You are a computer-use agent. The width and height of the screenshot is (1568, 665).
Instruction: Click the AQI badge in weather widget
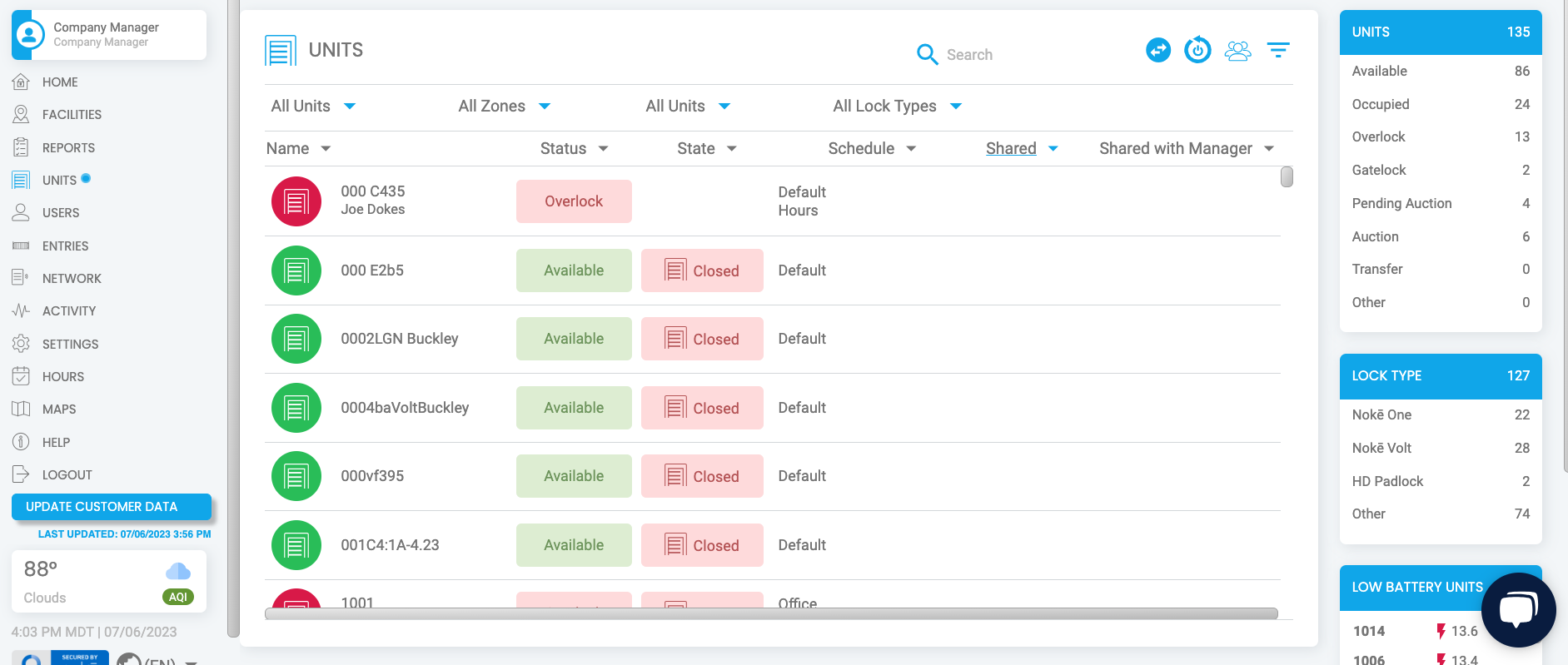[177, 597]
